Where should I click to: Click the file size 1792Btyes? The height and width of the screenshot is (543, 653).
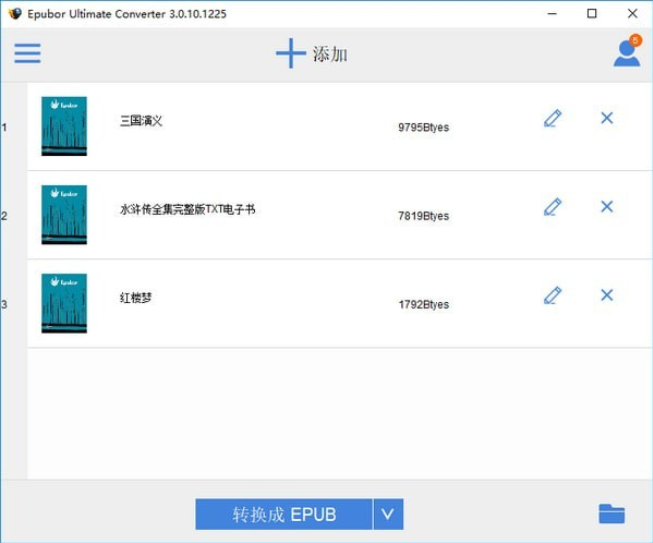click(x=424, y=304)
